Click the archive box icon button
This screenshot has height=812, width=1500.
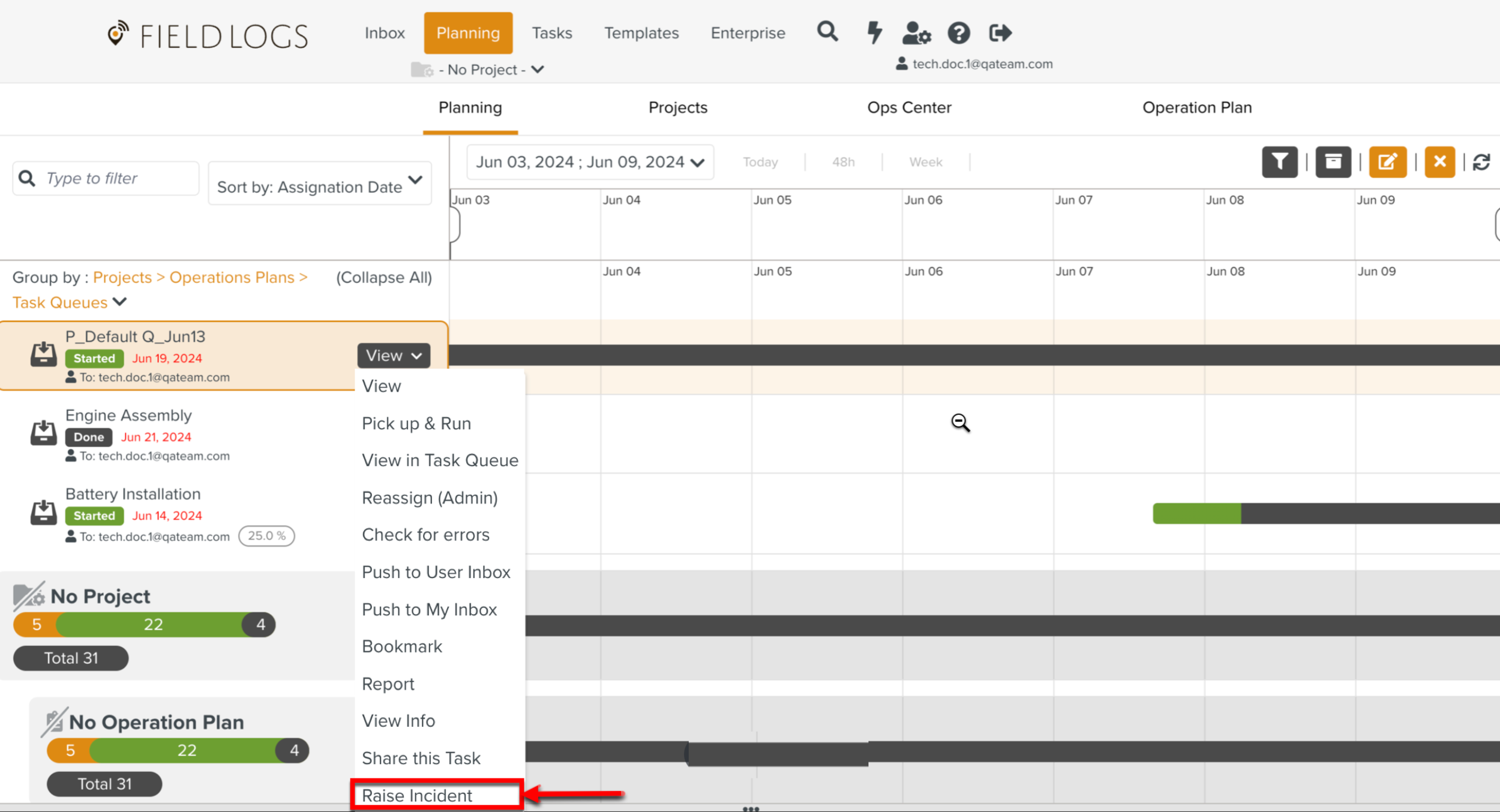1333,162
